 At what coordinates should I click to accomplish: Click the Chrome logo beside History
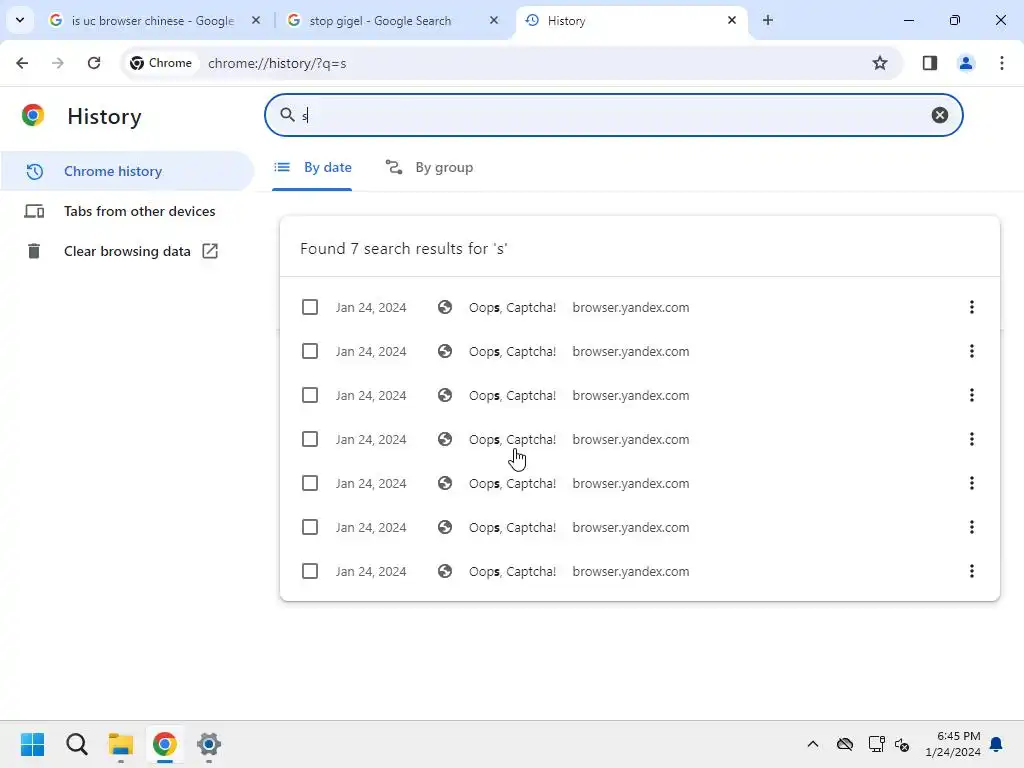[x=33, y=116]
